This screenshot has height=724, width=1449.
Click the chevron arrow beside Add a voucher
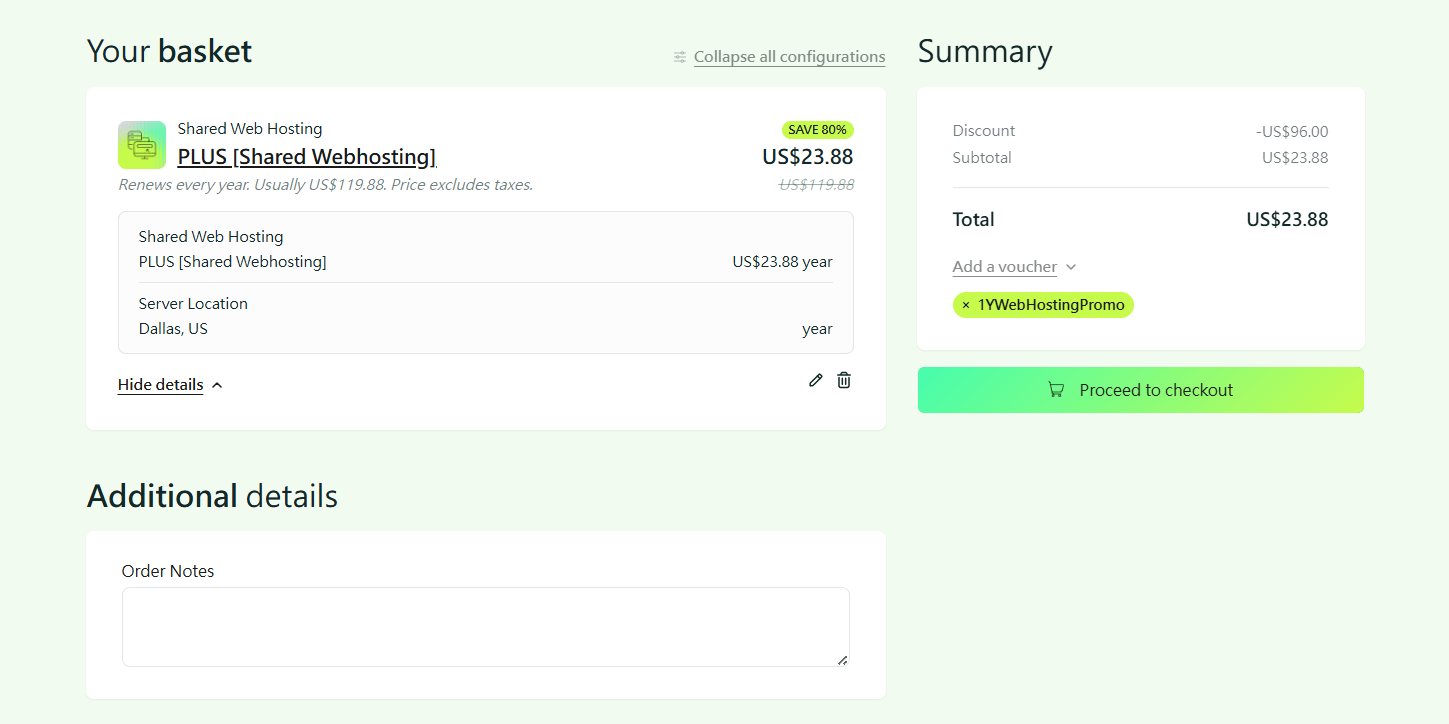pyautogui.click(x=1071, y=267)
